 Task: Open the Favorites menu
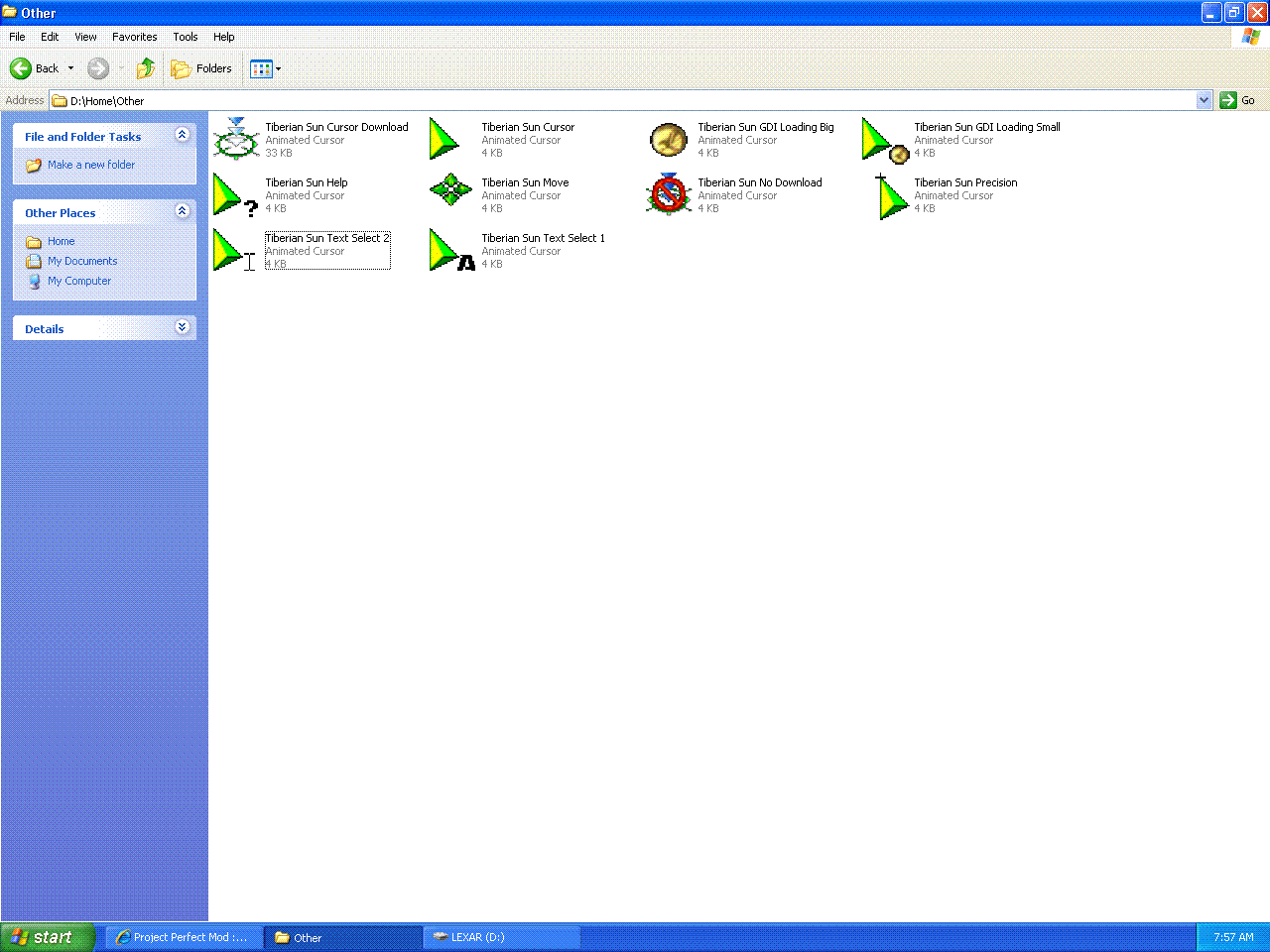(x=134, y=37)
